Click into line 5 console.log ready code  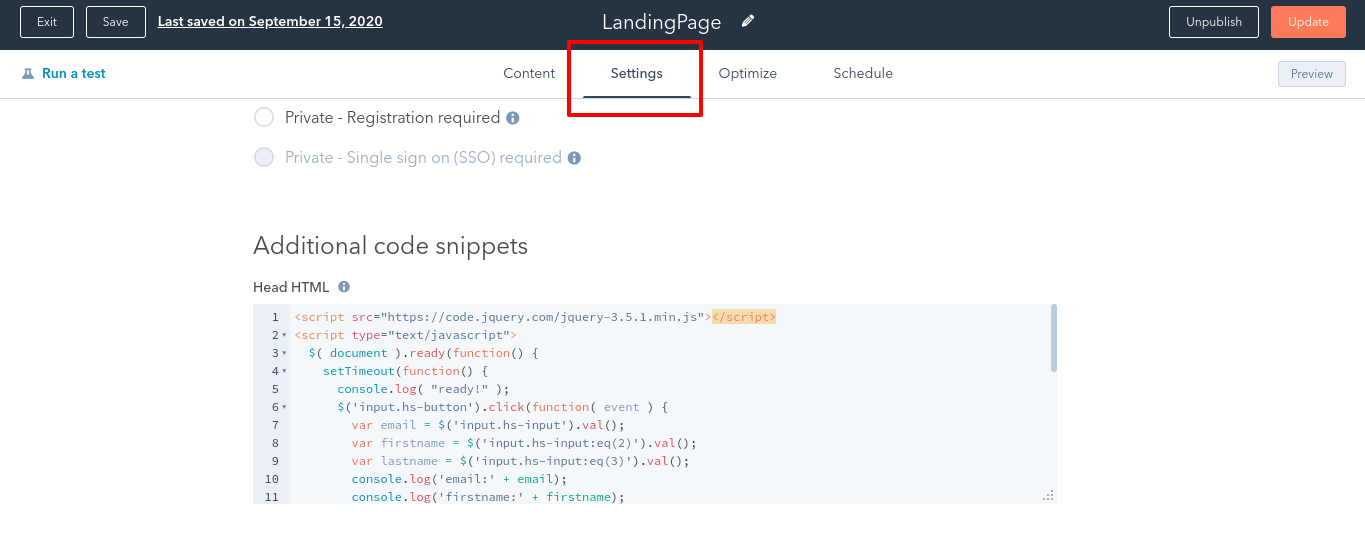click(423, 390)
